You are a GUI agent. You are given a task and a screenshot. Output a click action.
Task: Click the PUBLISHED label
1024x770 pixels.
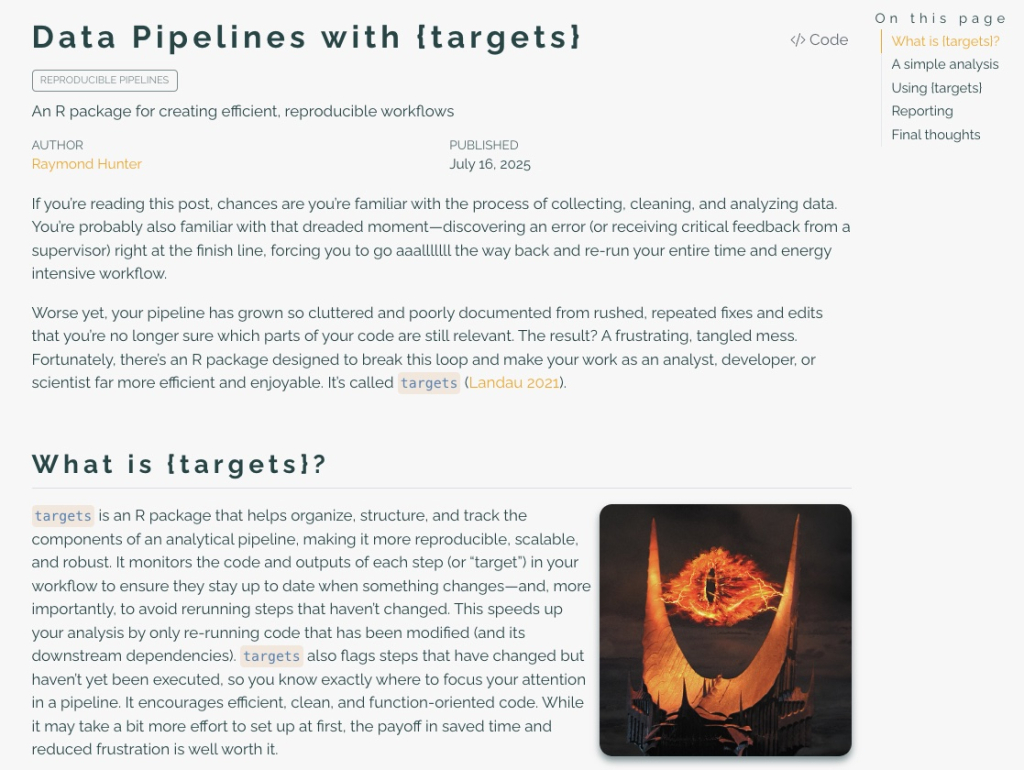tap(484, 145)
